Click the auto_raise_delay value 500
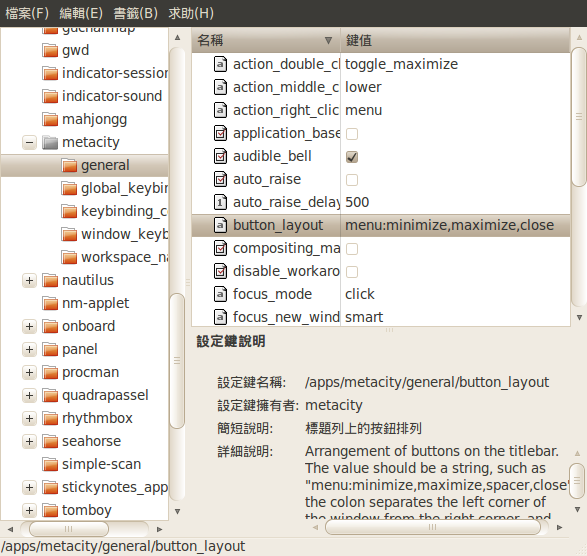 point(357,203)
